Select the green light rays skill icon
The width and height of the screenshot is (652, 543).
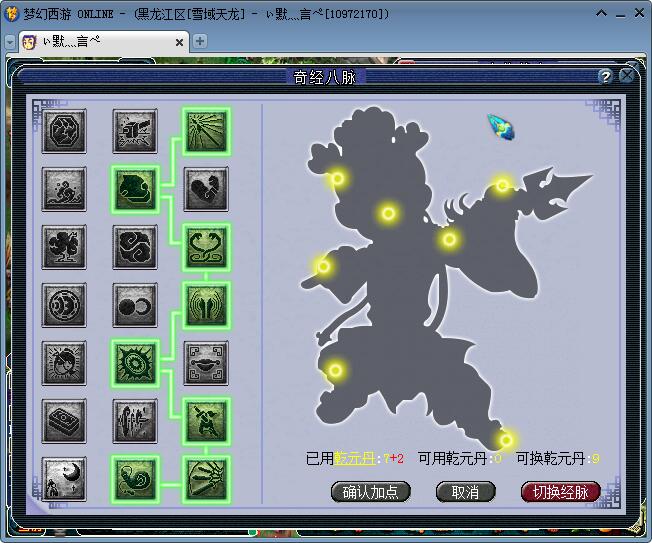[x=206, y=131]
